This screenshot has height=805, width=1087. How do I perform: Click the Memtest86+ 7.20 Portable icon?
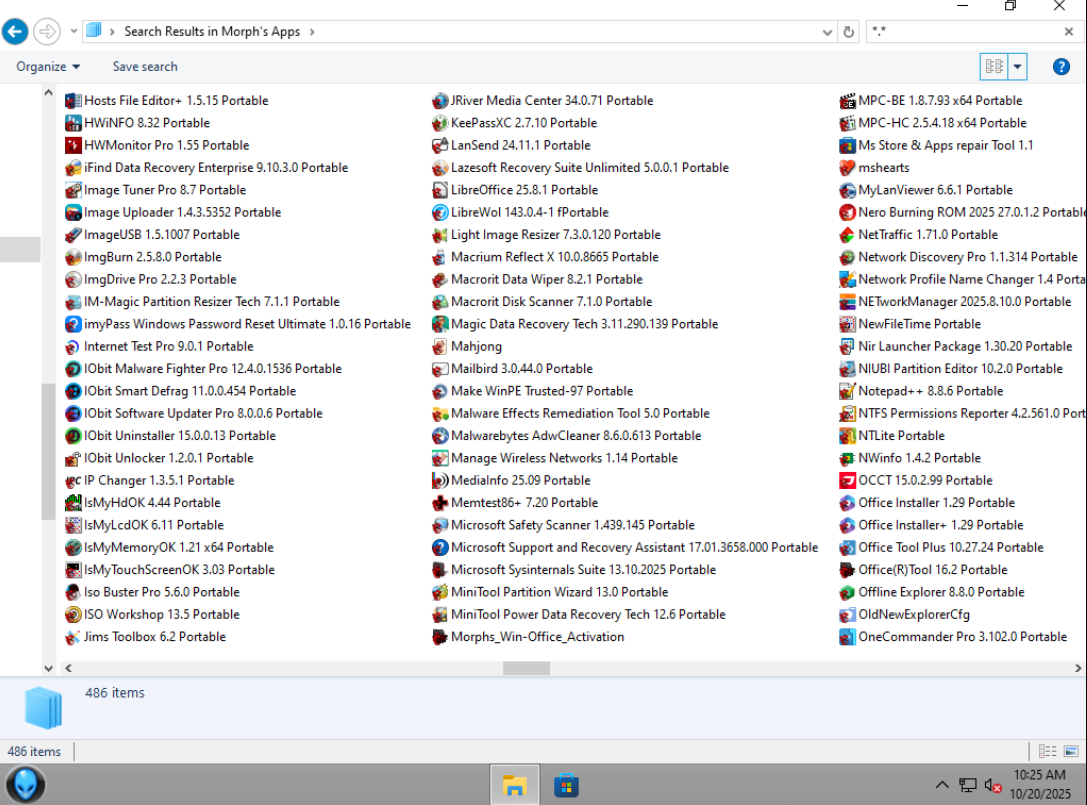(440, 503)
